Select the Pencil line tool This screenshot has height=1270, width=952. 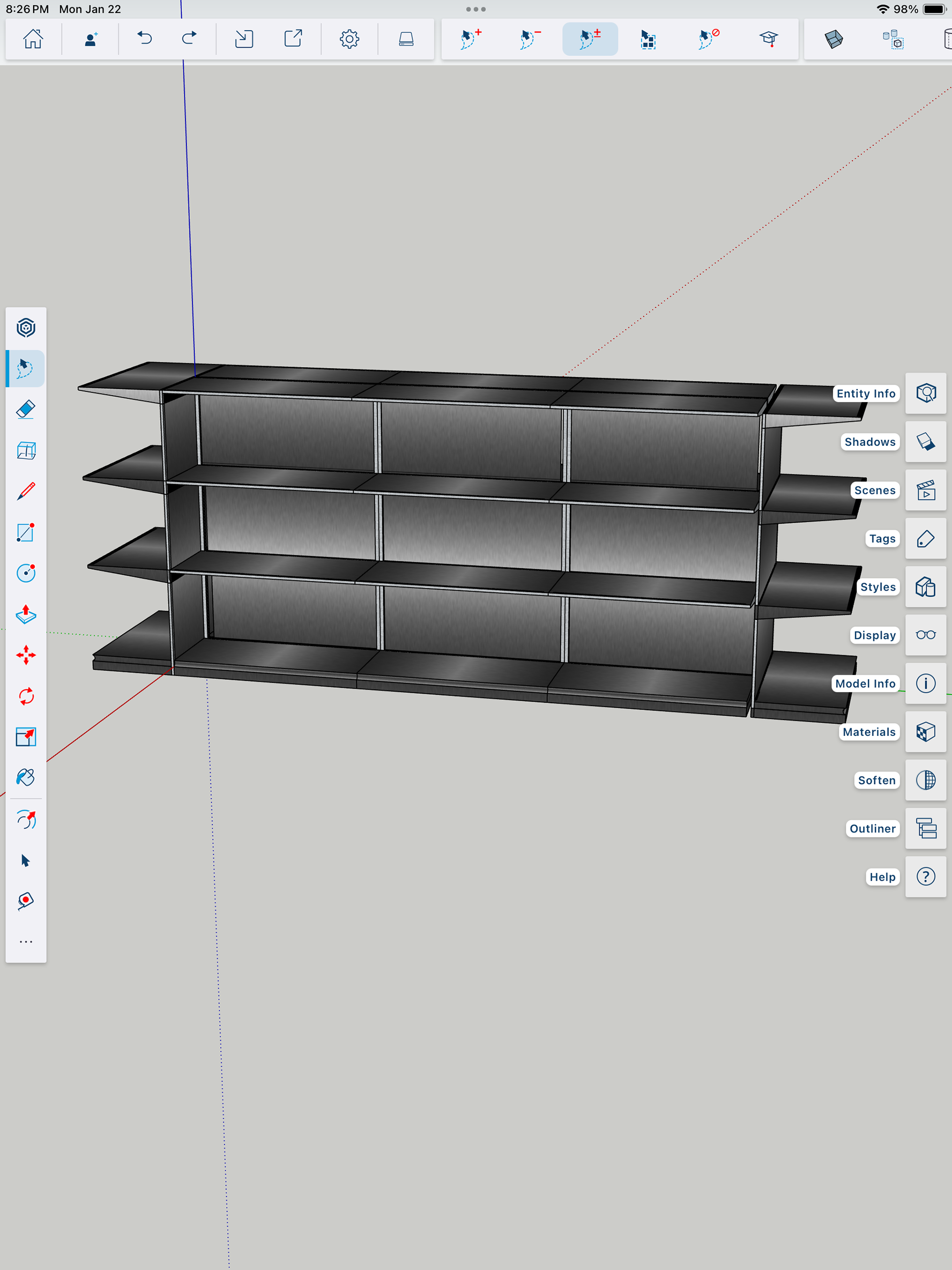coord(26,491)
